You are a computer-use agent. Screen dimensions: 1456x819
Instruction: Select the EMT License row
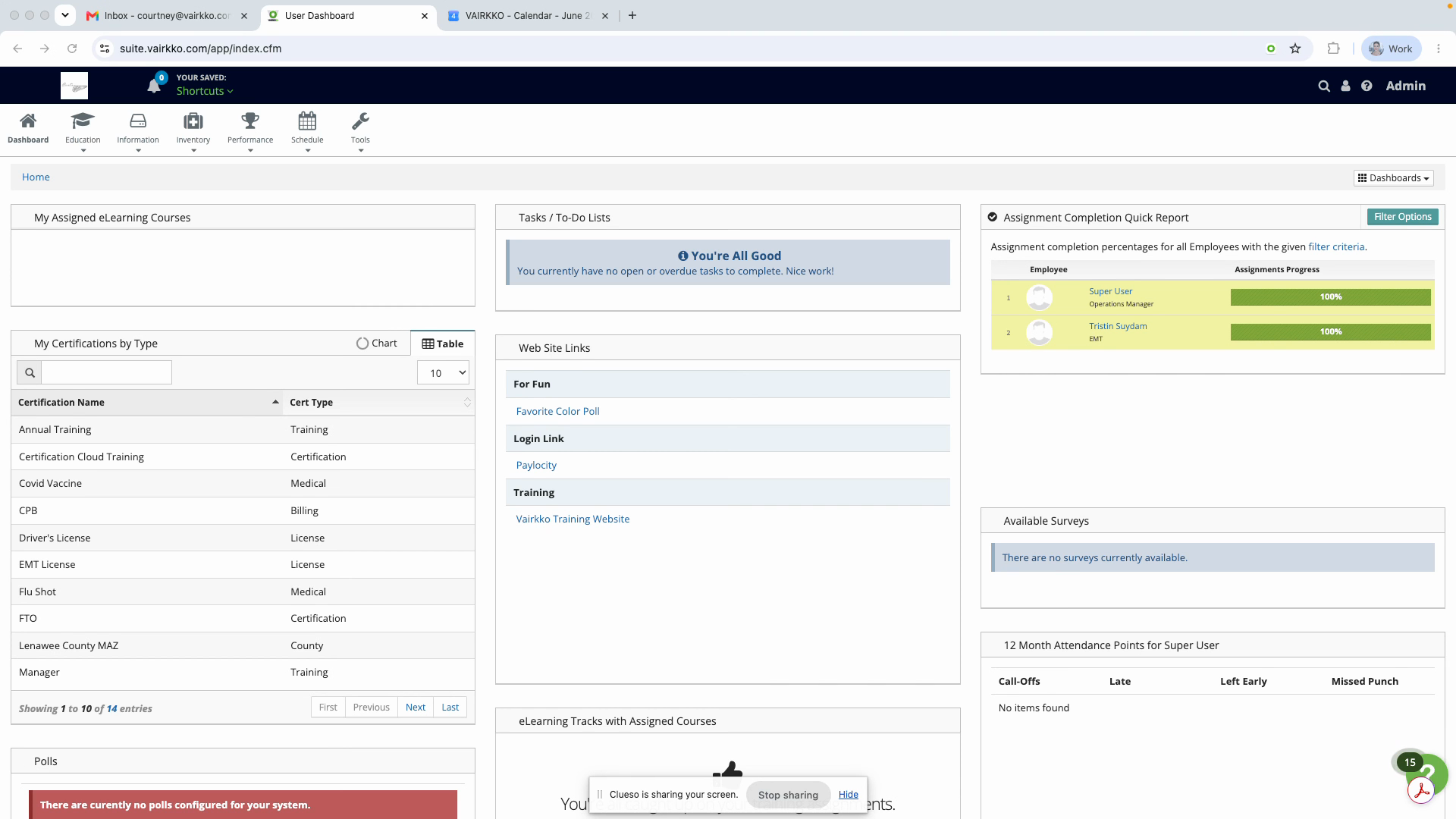click(243, 564)
